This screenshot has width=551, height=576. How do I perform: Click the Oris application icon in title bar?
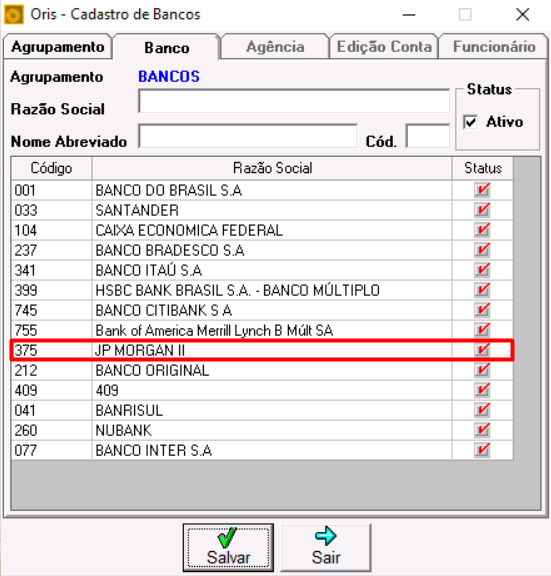tap(14, 15)
